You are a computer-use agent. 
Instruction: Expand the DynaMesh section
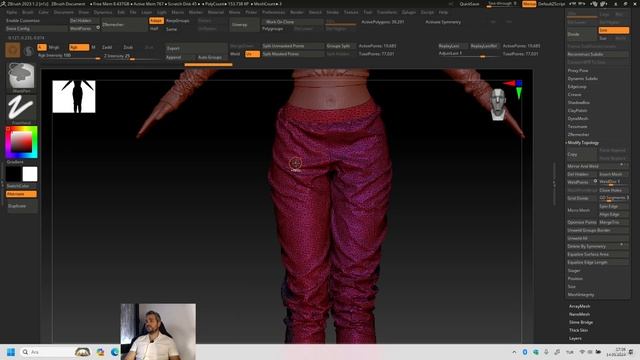point(578,119)
